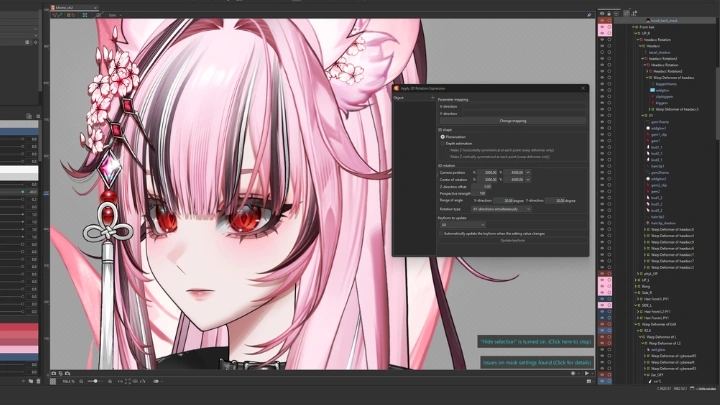The height and width of the screenshot is (405, 720).
Task: Click the red color band in the left panel
Action: [19, 327]
